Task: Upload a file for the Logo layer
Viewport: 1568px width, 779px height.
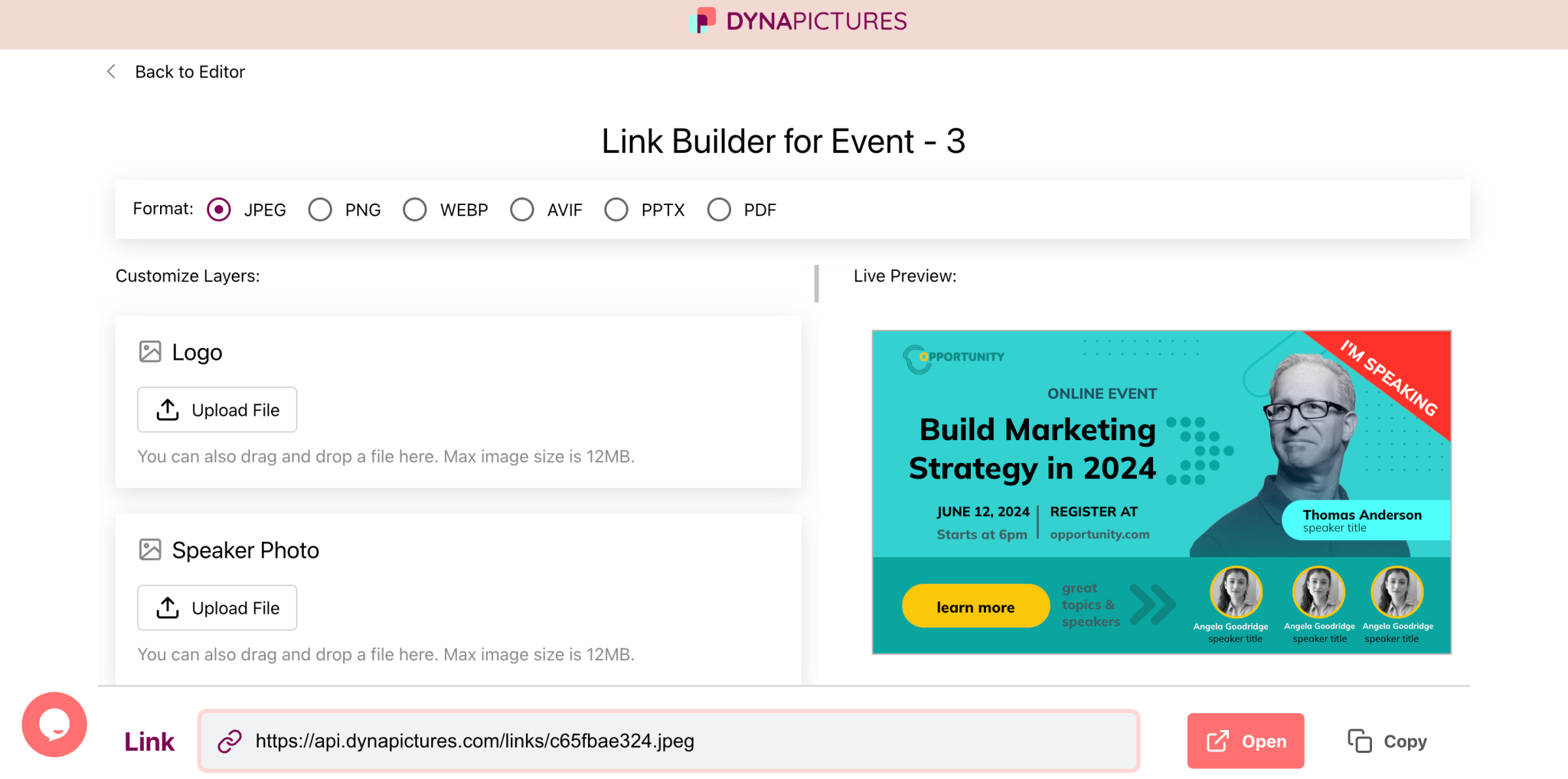Action: 217,410
